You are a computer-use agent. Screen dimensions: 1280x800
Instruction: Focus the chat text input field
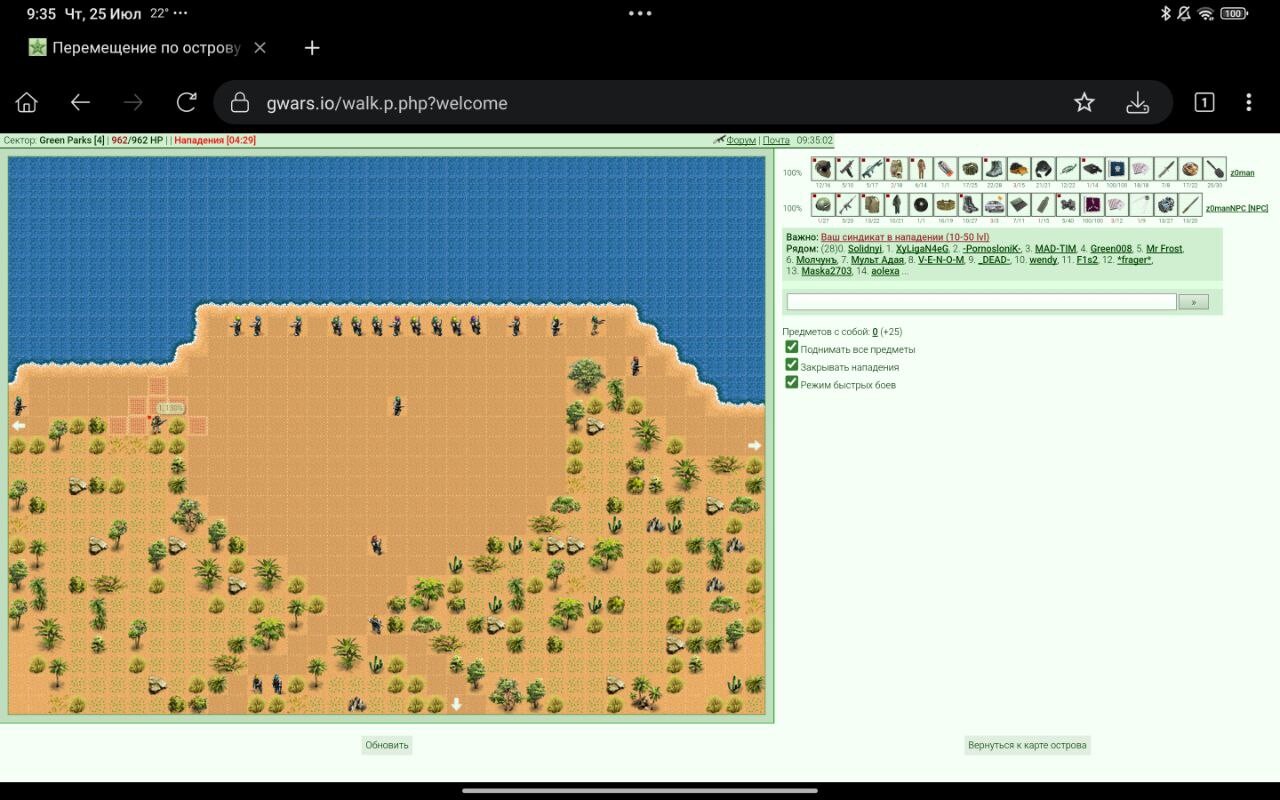point(981,301)
